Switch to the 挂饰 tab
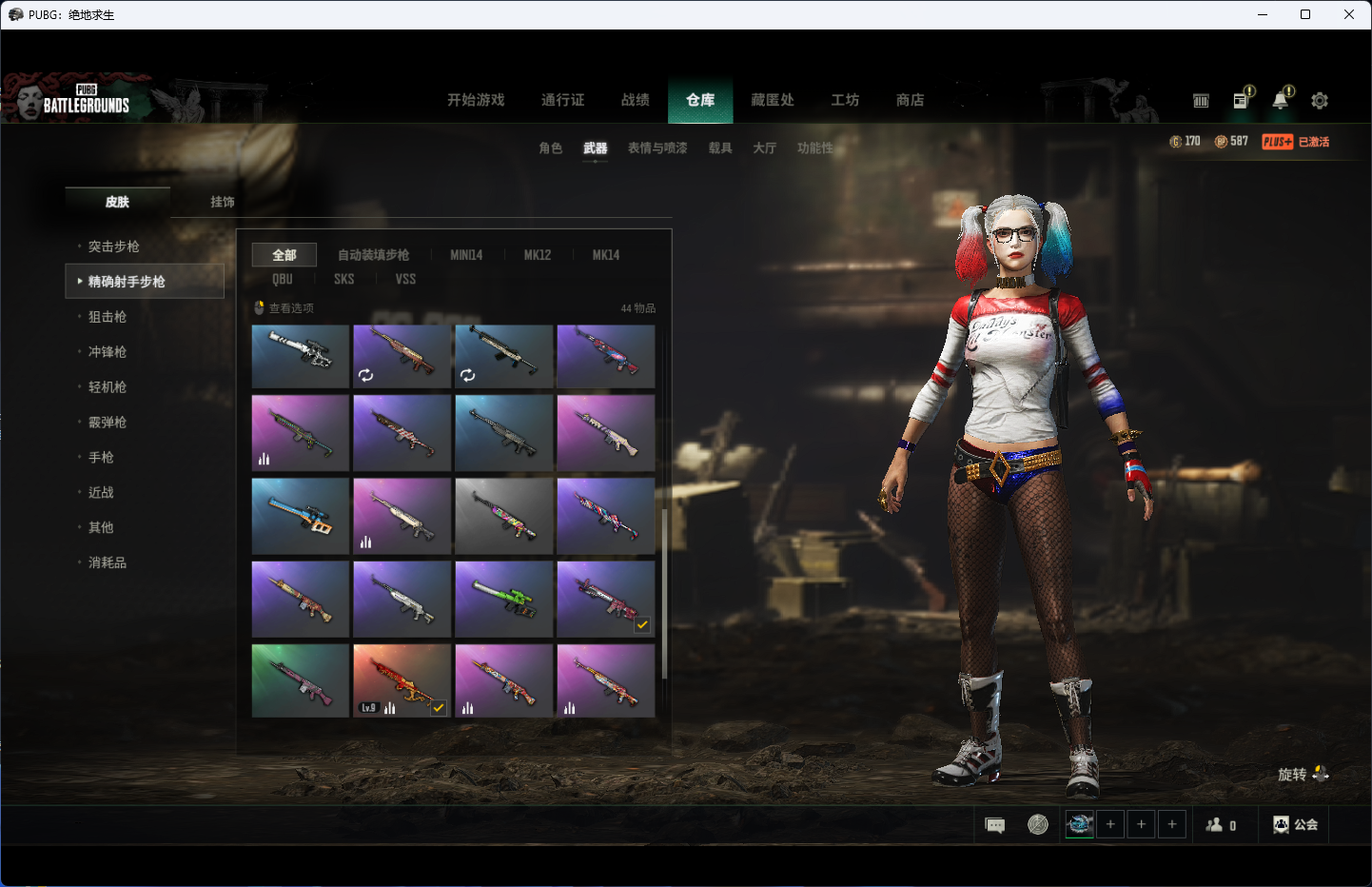 [x=223, y=202]
